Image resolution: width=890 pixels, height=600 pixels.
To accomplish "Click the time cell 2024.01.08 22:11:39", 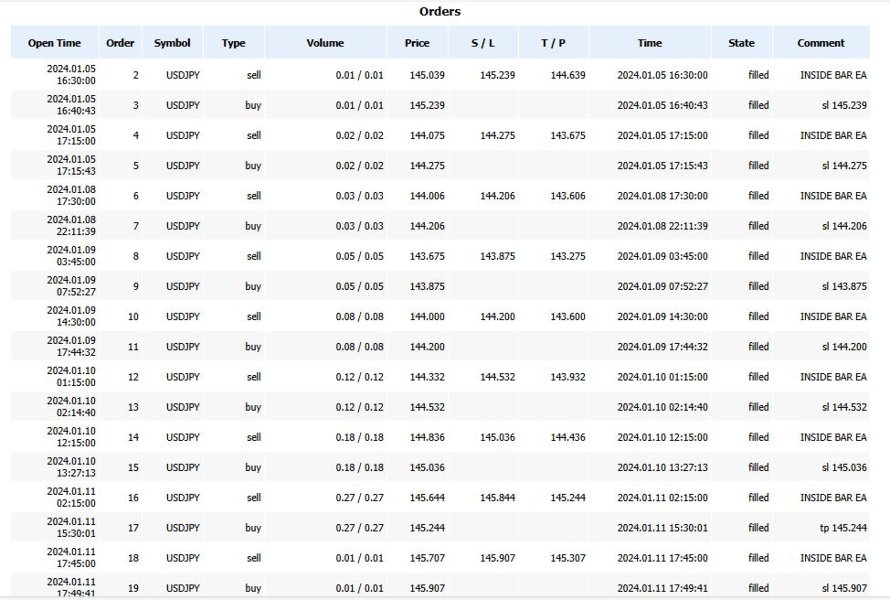I will pos(662,226).
